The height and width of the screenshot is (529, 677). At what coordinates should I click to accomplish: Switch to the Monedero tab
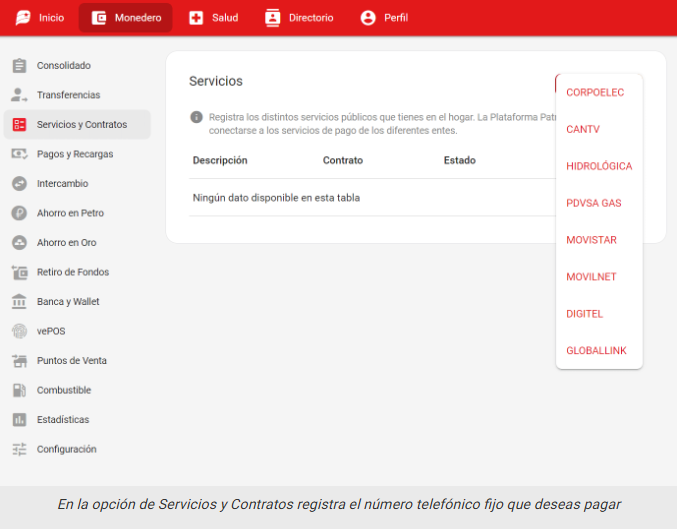click(x=126, y=18)
